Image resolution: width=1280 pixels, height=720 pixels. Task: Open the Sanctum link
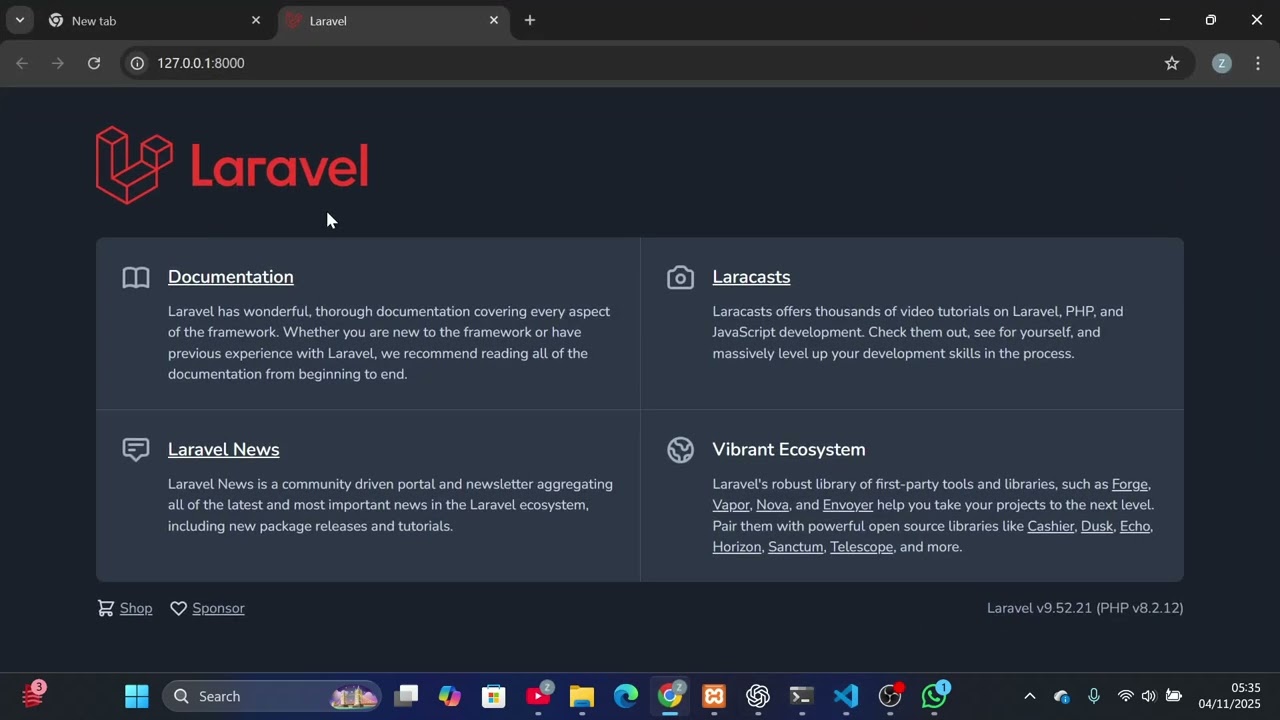(x=796, y=547)
